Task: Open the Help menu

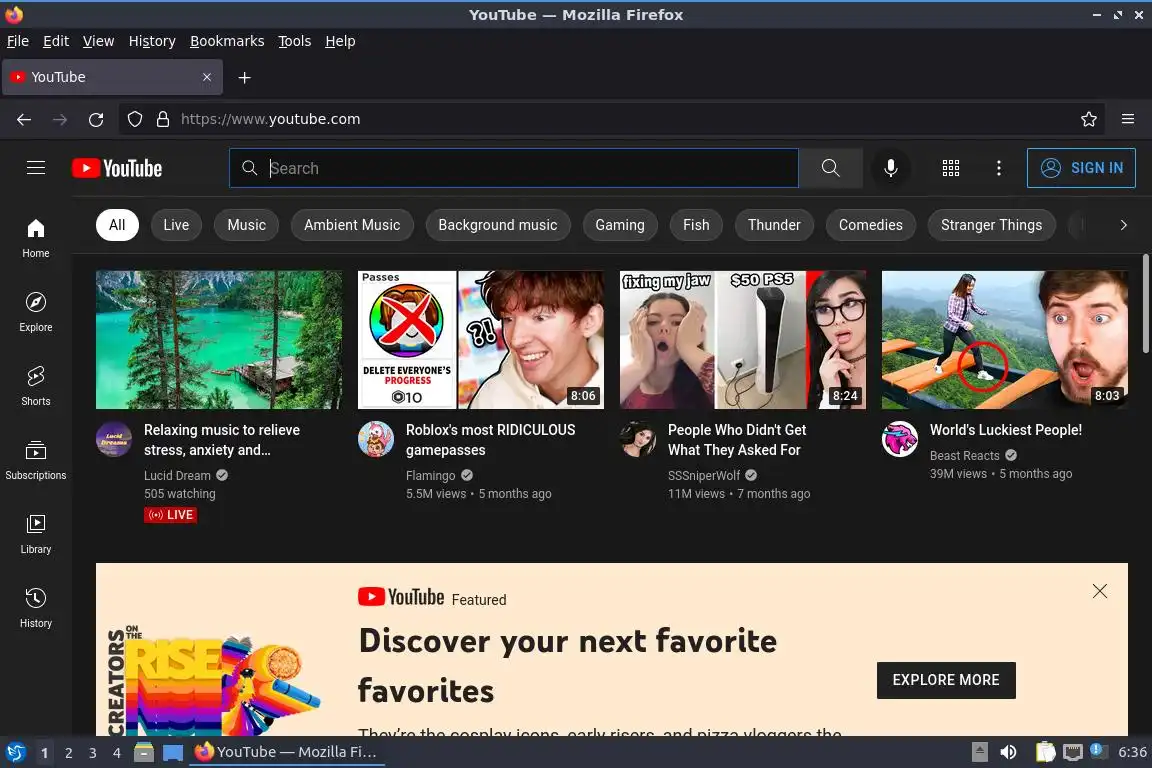Action: [x=340, y=41]
